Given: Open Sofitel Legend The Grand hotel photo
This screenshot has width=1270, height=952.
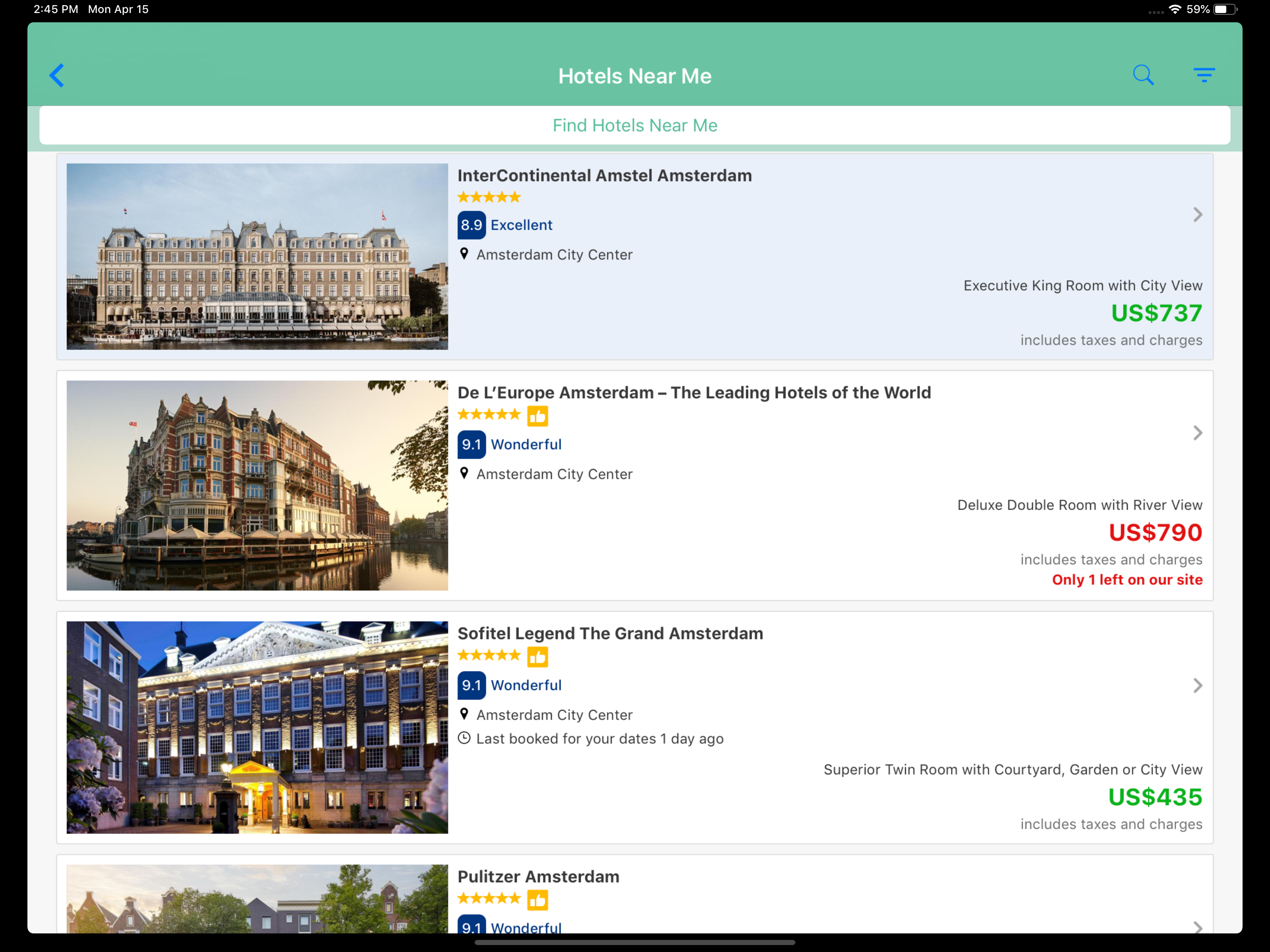Looking at the screenshot, I should (x=257, y=727).
